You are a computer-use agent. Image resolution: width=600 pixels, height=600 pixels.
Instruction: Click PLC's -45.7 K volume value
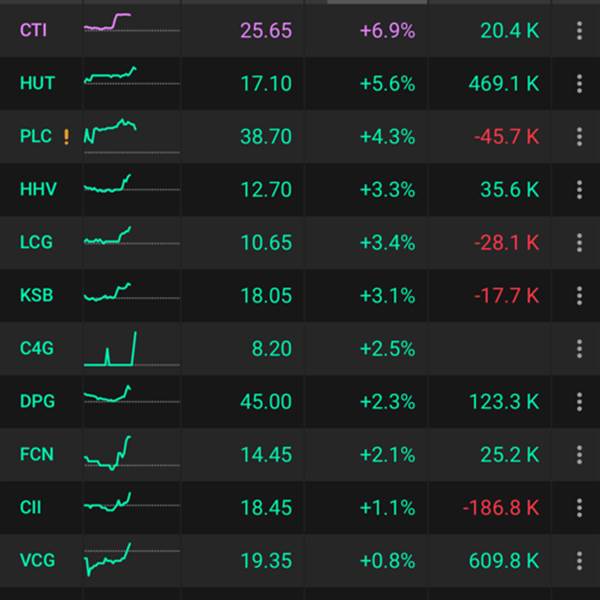[503, 137]
